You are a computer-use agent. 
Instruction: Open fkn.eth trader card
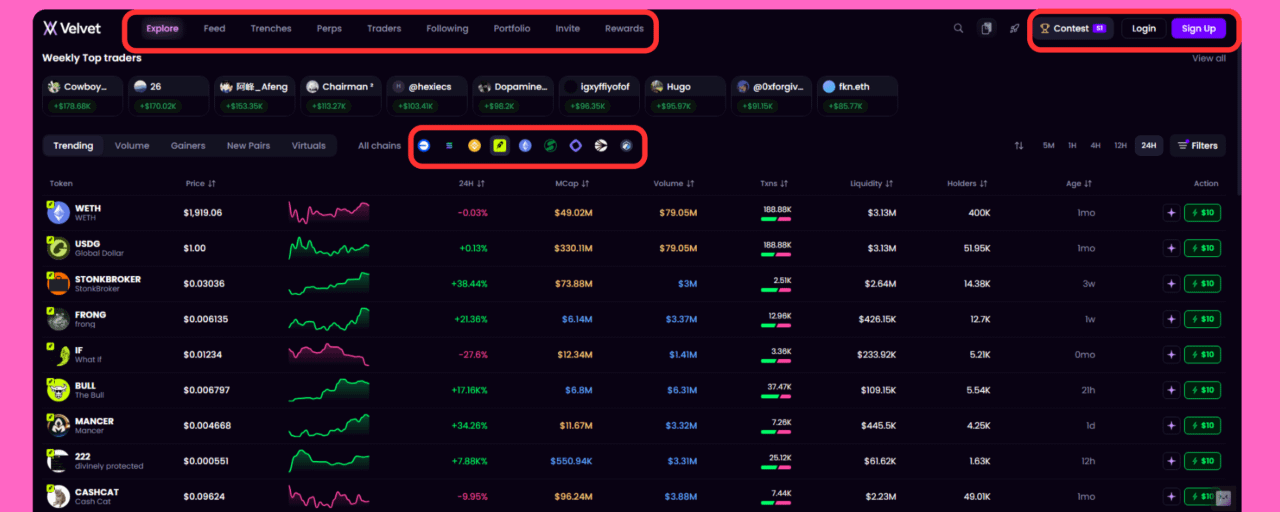[x=857, y=95]
